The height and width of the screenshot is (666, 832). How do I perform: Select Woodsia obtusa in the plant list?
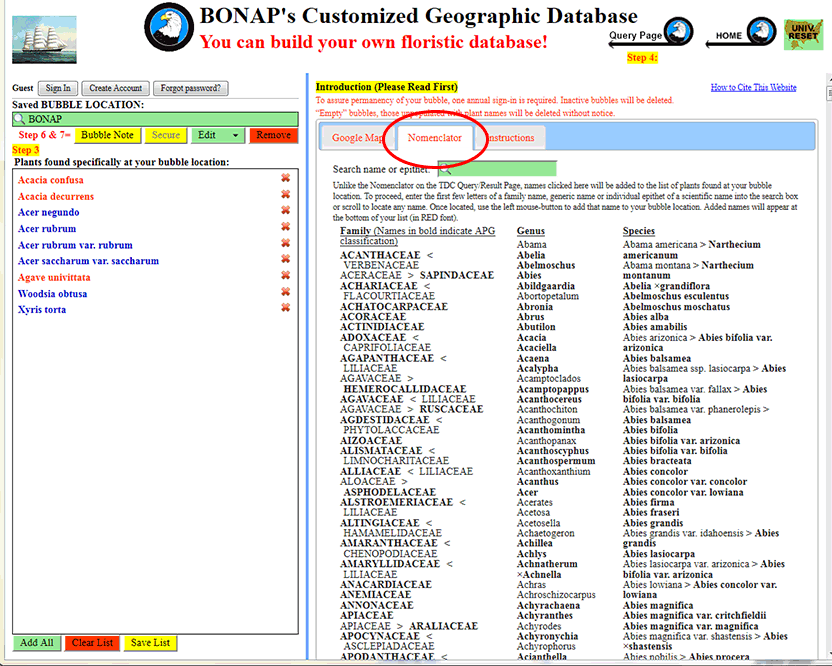52,293
